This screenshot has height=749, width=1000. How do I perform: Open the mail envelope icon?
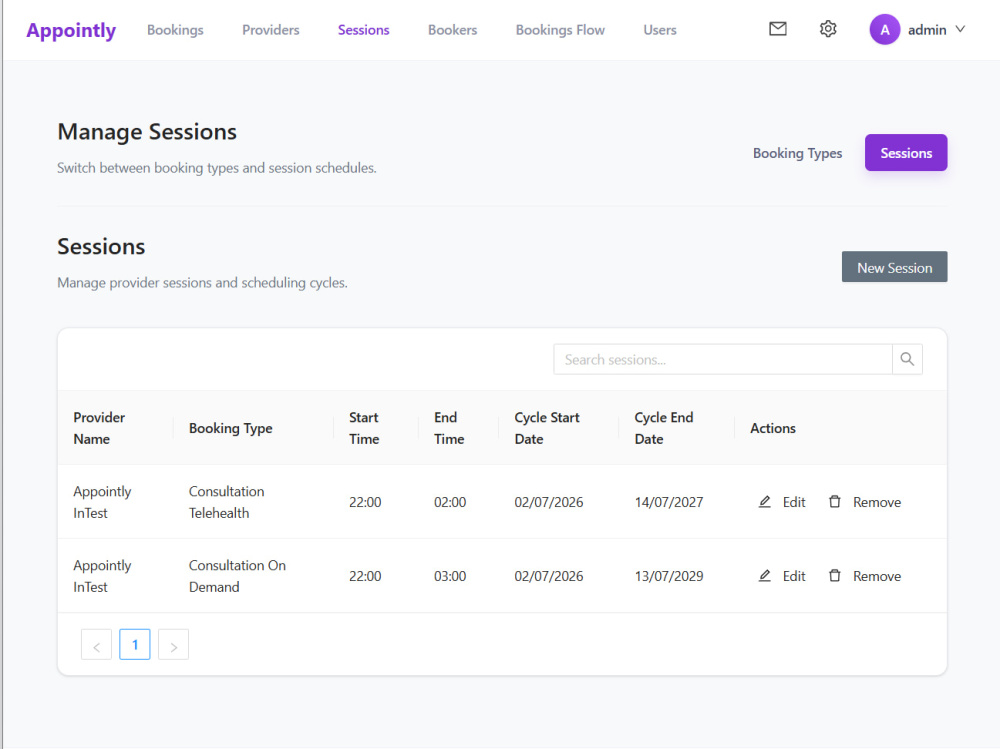tap(777, 29)
